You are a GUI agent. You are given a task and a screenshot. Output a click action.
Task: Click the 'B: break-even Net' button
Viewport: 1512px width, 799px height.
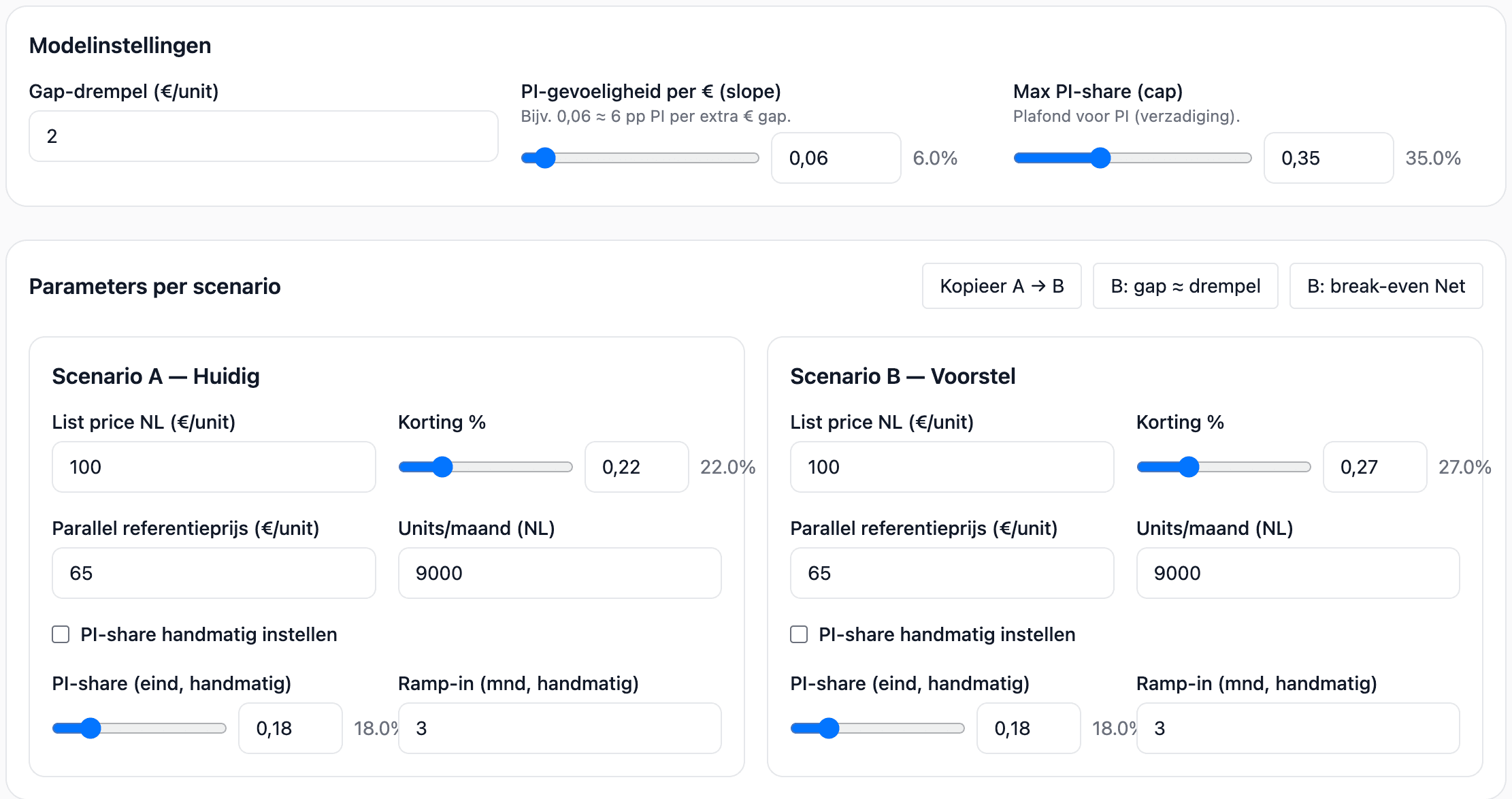(x=1385, y=286)
